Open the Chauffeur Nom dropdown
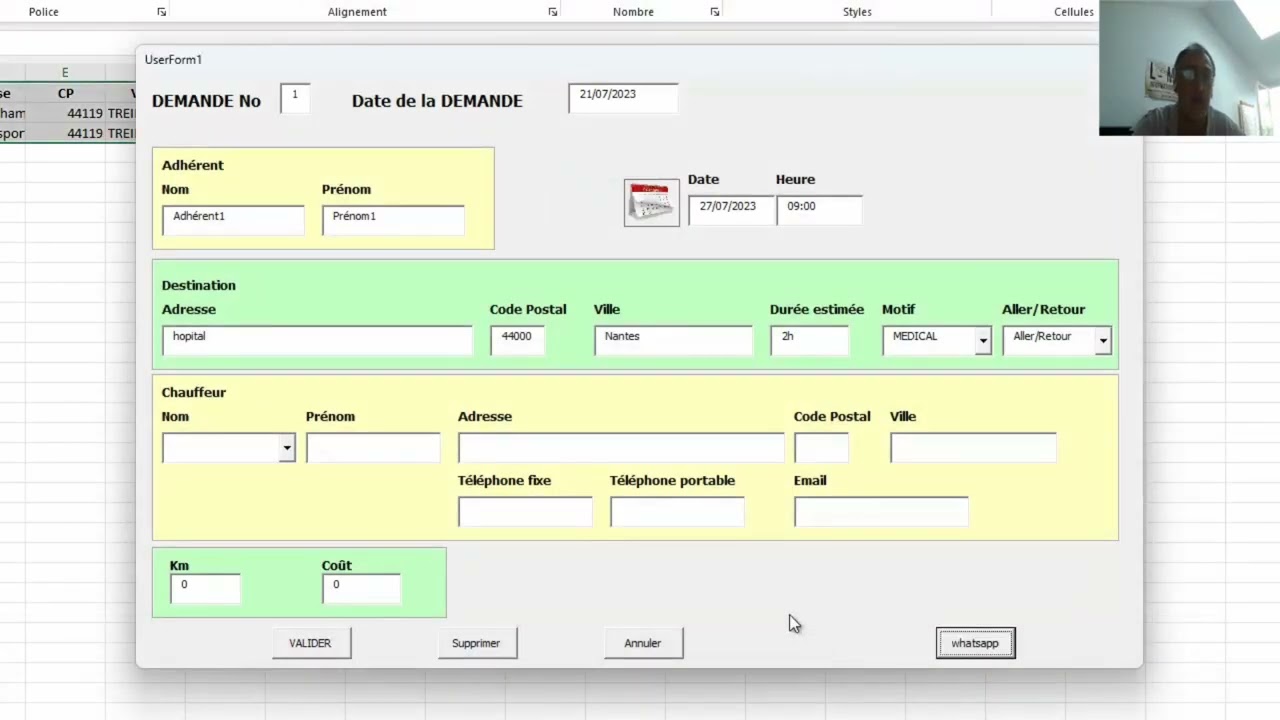1280x720 pixels. pyautogui.click(x=287, y=448)
